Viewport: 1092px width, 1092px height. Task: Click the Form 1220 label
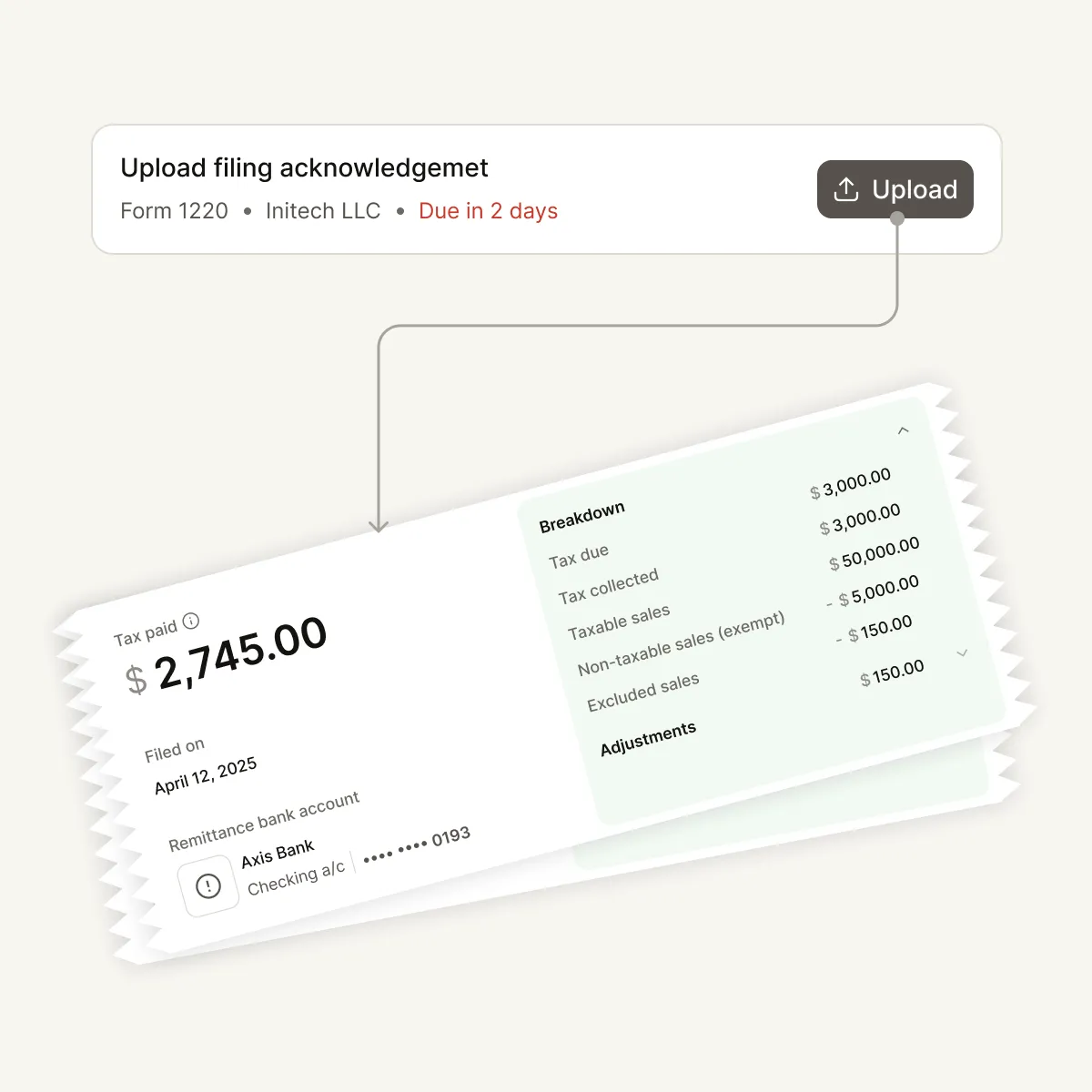[174, 211]
